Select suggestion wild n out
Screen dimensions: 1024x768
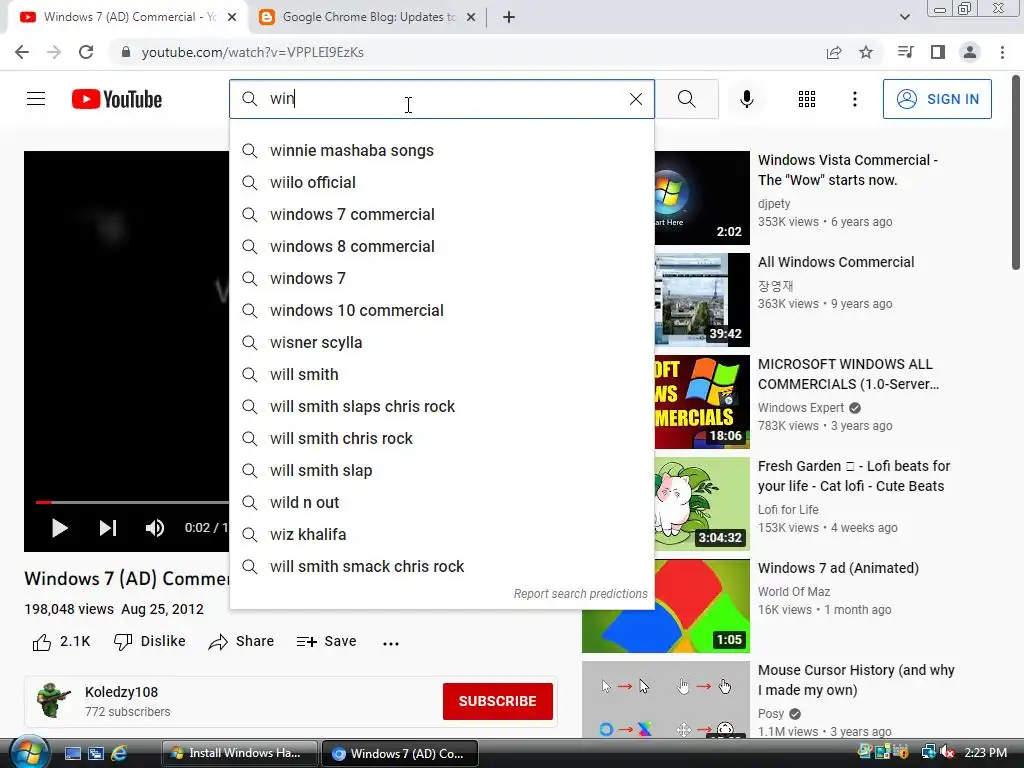441,502
